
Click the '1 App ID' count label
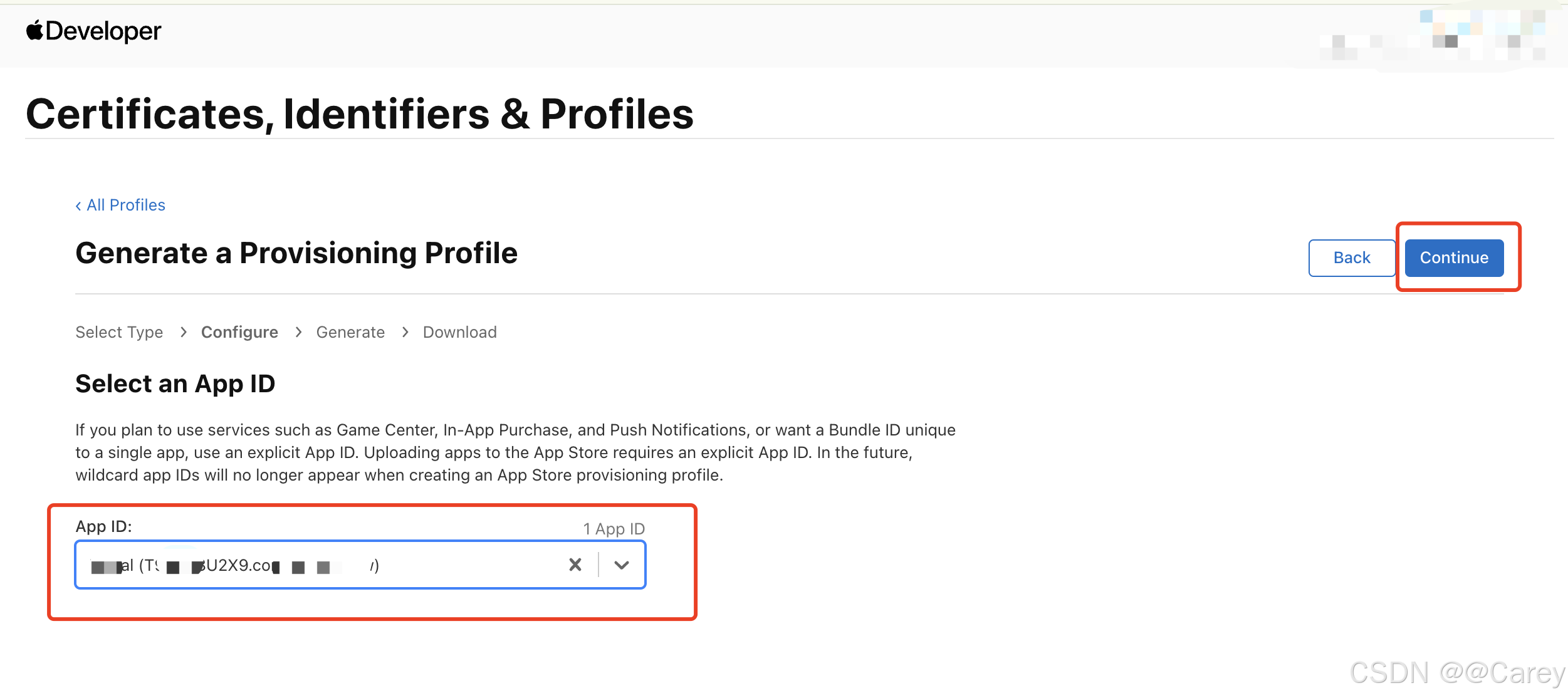point(614,529)
